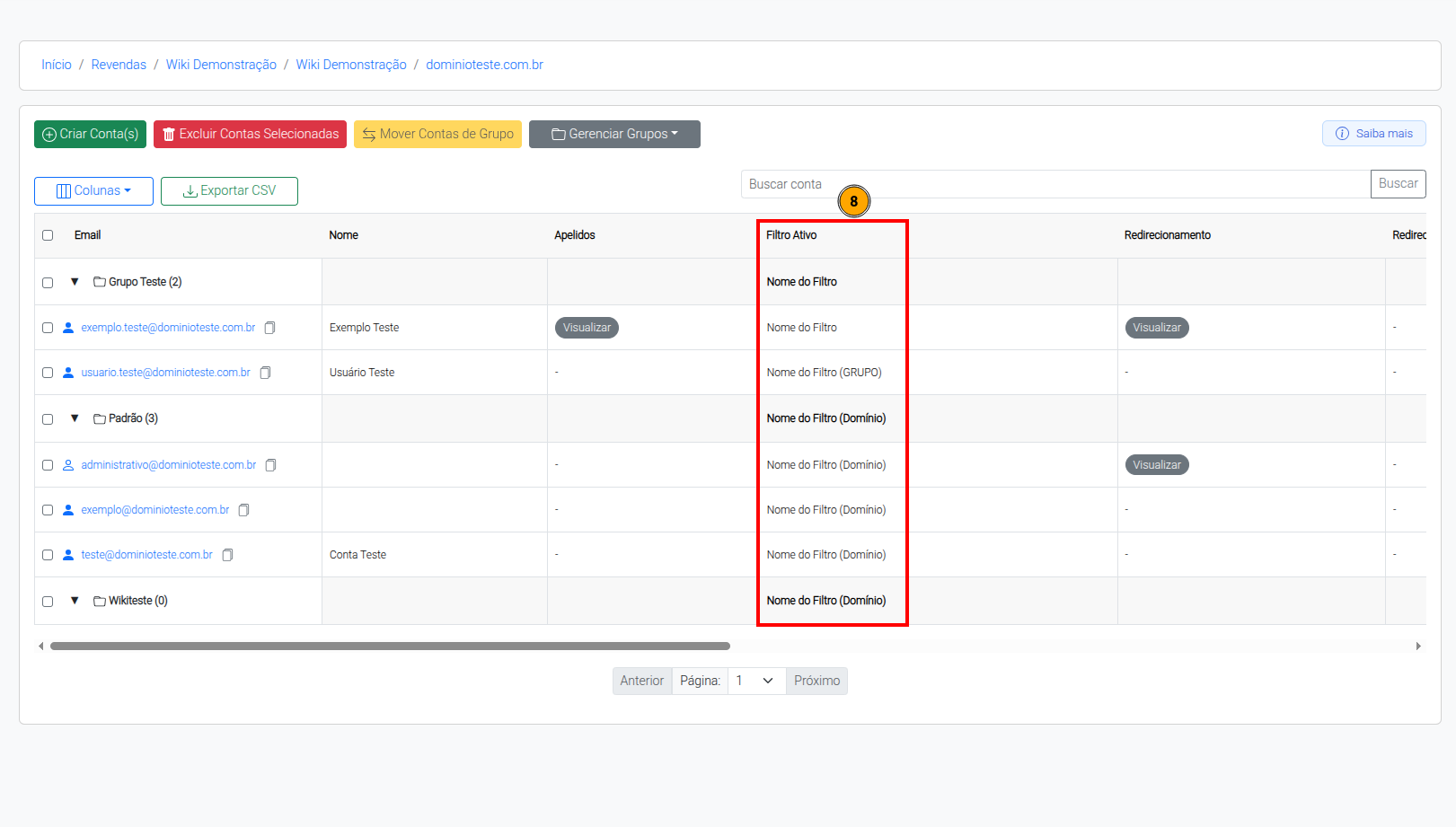The height and width of the screenshot is (827, 1456).
Task: Click Mover Contas de Grupo button
Action: tap(437, 134)
